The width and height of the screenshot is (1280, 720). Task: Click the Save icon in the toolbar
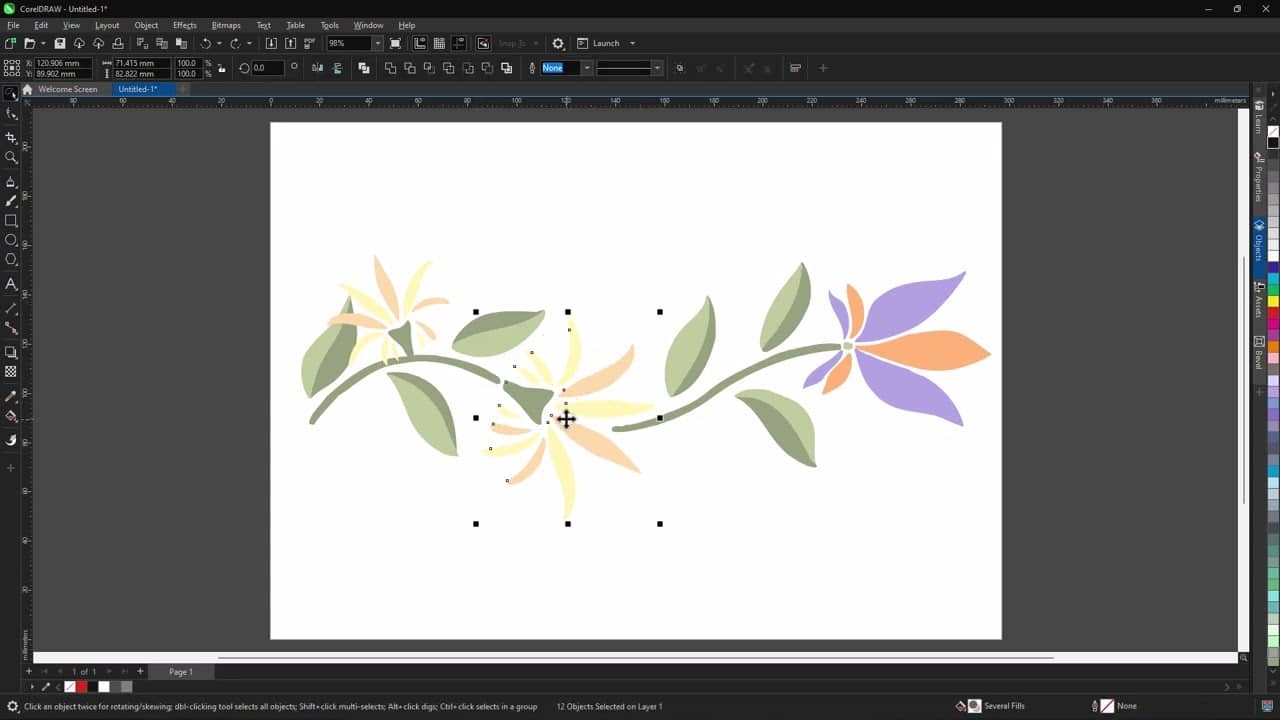point(60,43)
